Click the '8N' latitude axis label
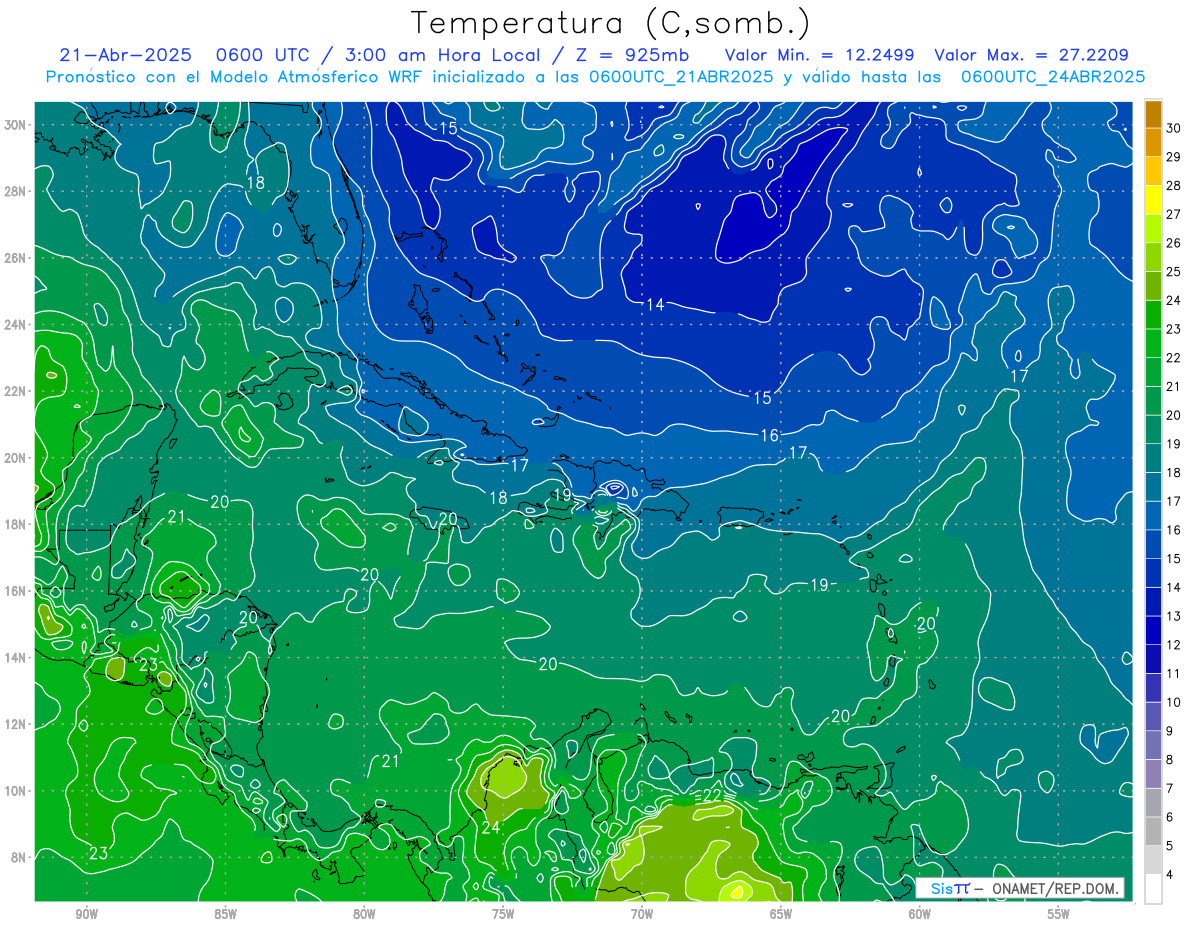This screenshot has height=927, width=1200. point(20,857)
